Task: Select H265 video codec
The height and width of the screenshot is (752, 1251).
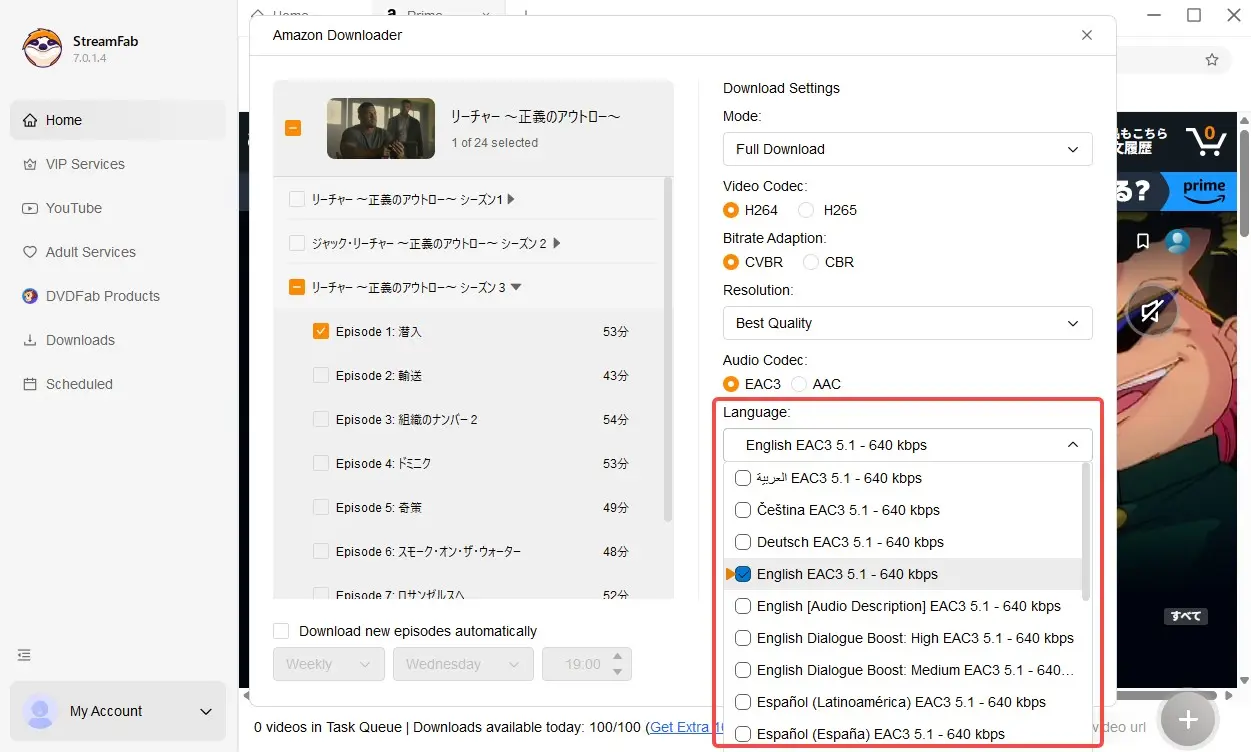Action: click(806, 210)
